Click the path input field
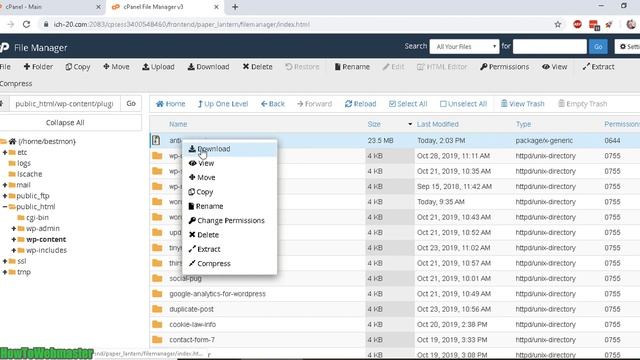The image size is (640, 360). (65, 104)
